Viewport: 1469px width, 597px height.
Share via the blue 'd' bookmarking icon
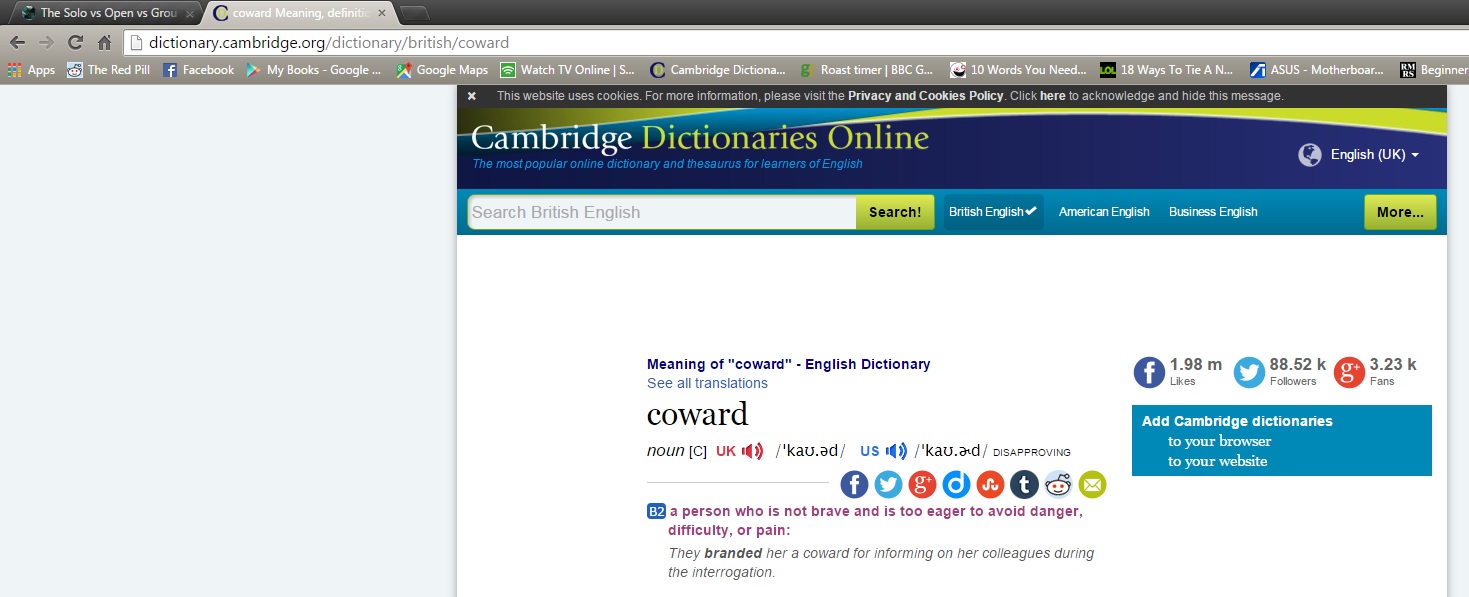(x=956, y=485)
